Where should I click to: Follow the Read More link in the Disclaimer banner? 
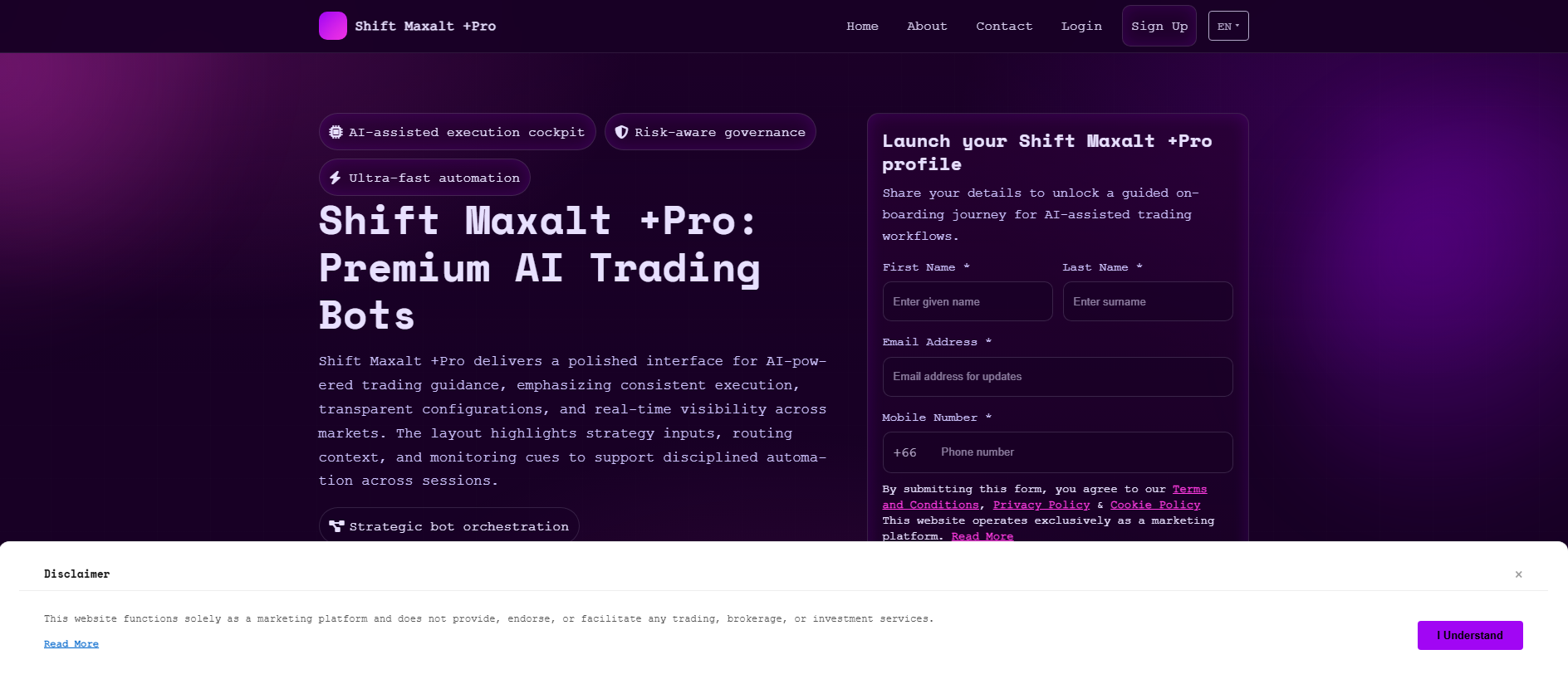pyautogui.click(x=71, y=644)
